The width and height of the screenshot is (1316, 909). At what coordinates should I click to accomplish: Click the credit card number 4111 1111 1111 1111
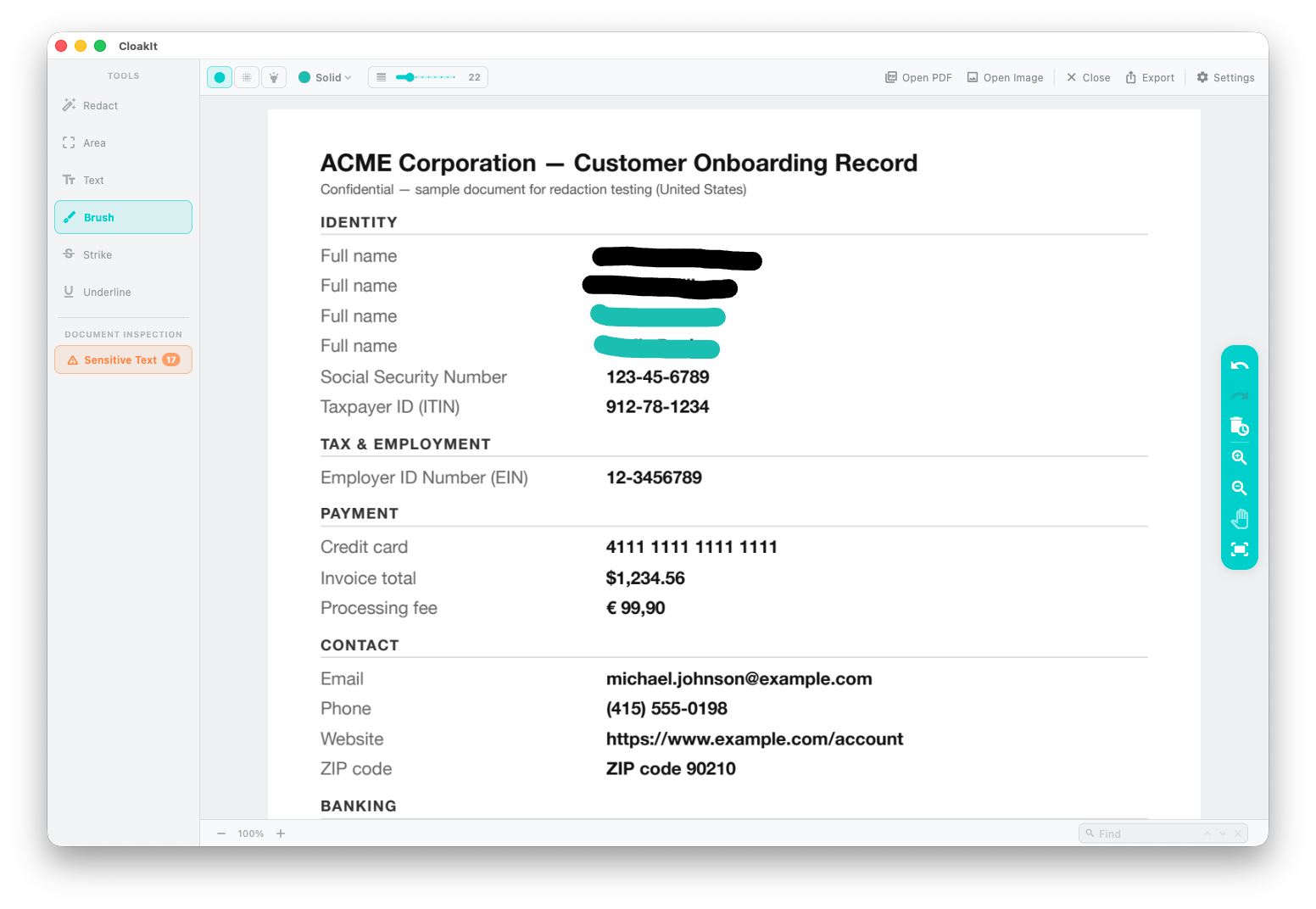(x=691, y=547)
